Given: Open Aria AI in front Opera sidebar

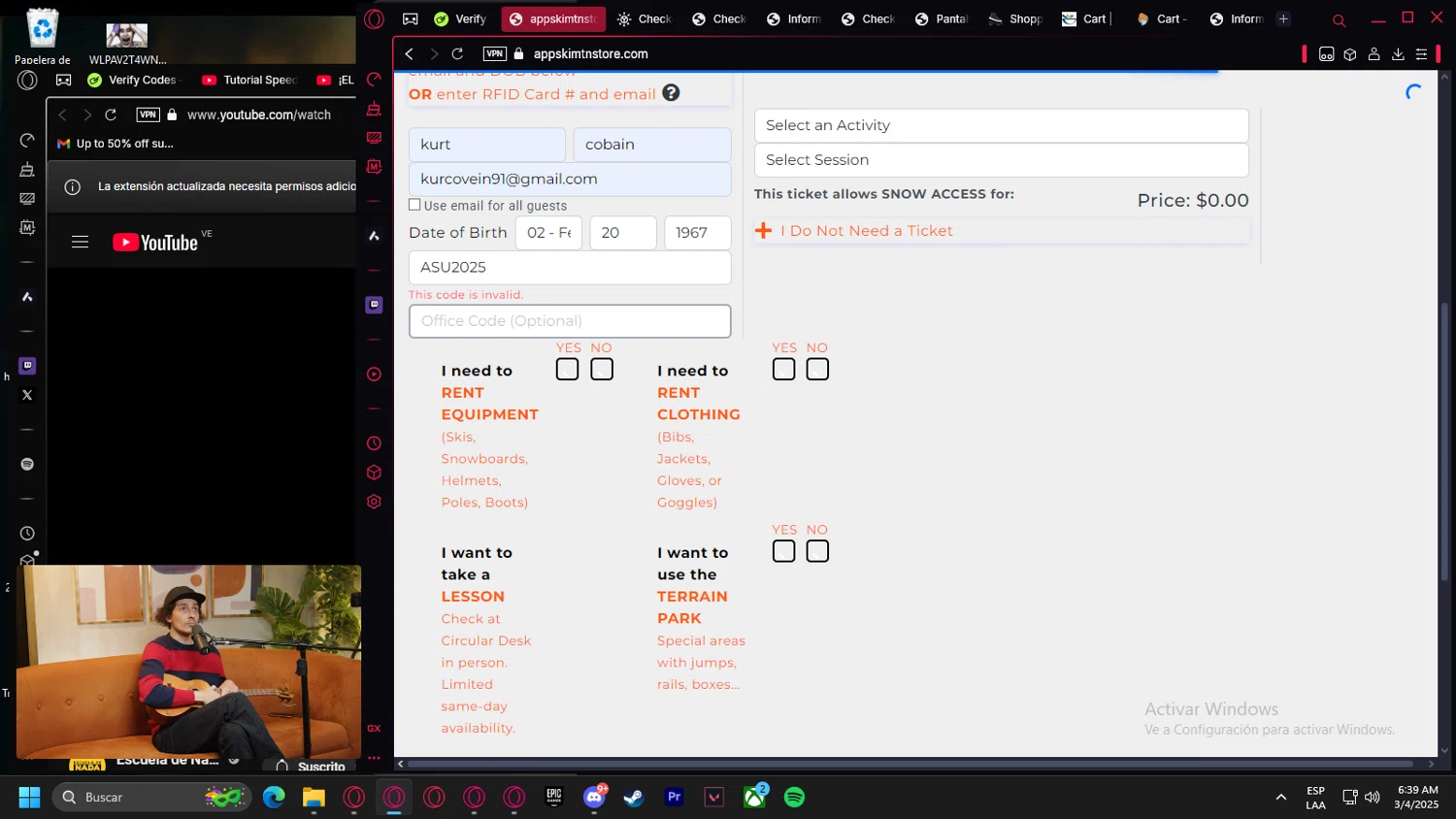Looking at the screenshot, I should tap(374, 236).
